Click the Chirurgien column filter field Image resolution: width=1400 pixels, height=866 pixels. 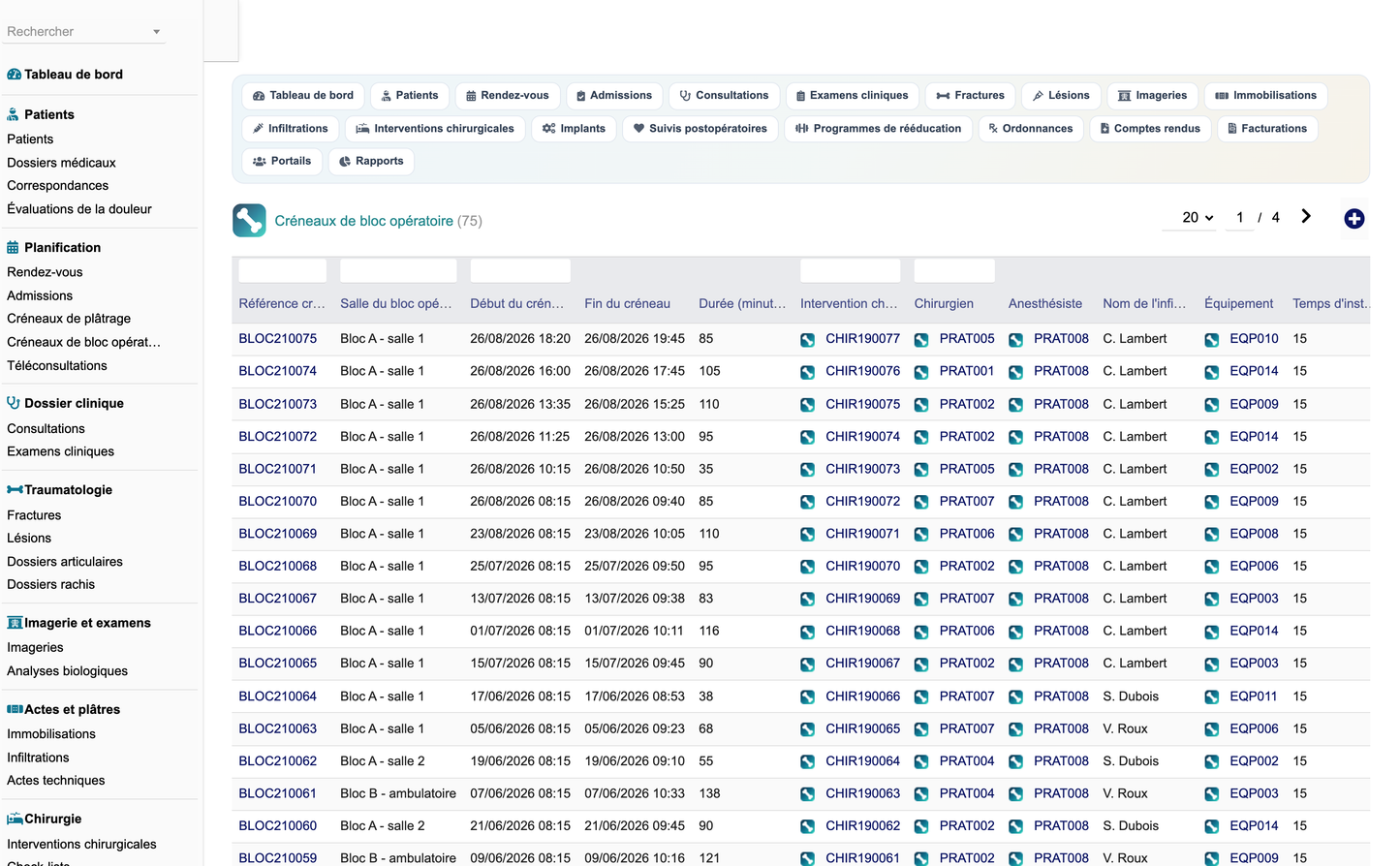pos(954,270)
